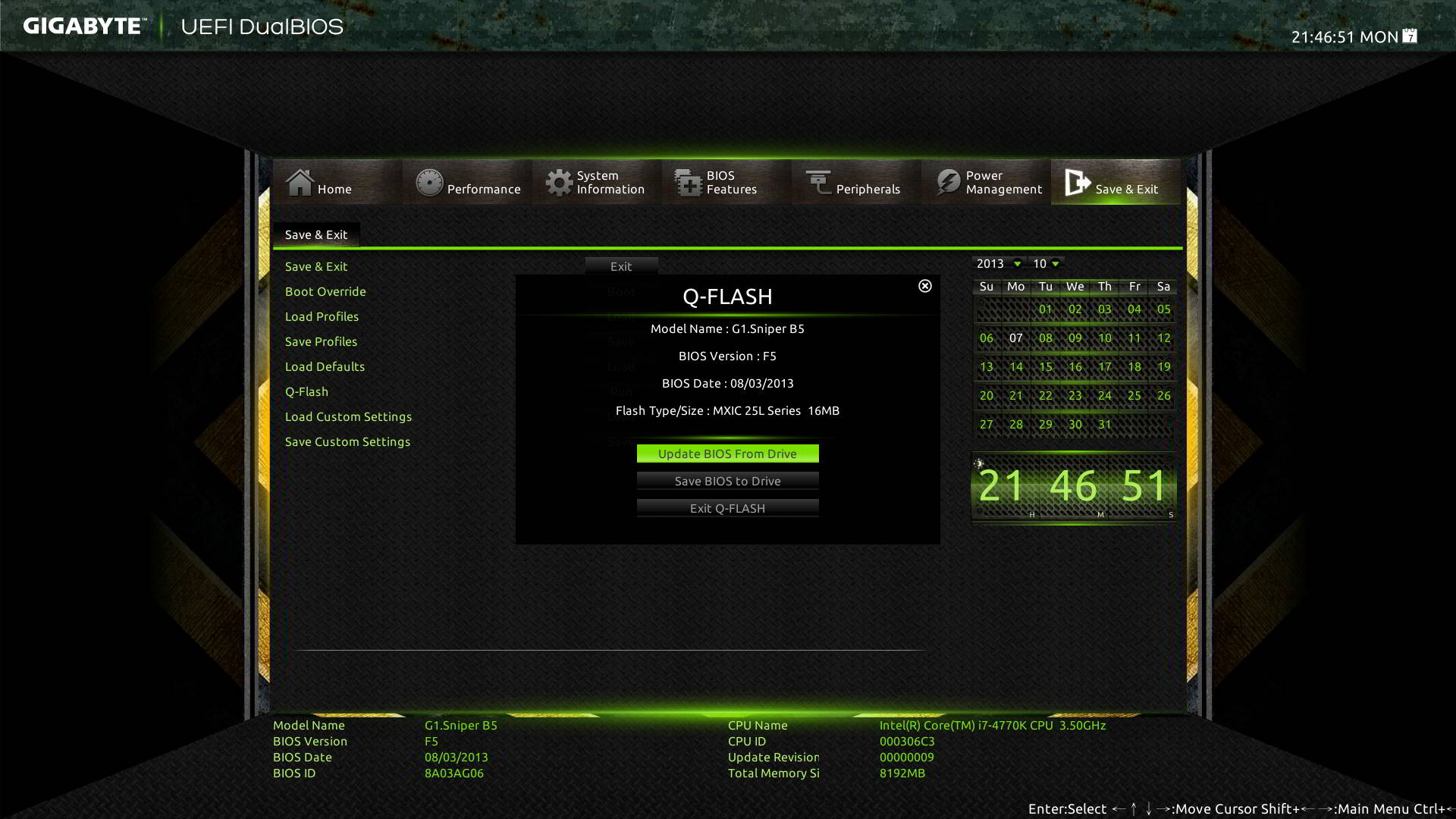
Task: Click the System Information gear icon
Action: tap(559, 182)
